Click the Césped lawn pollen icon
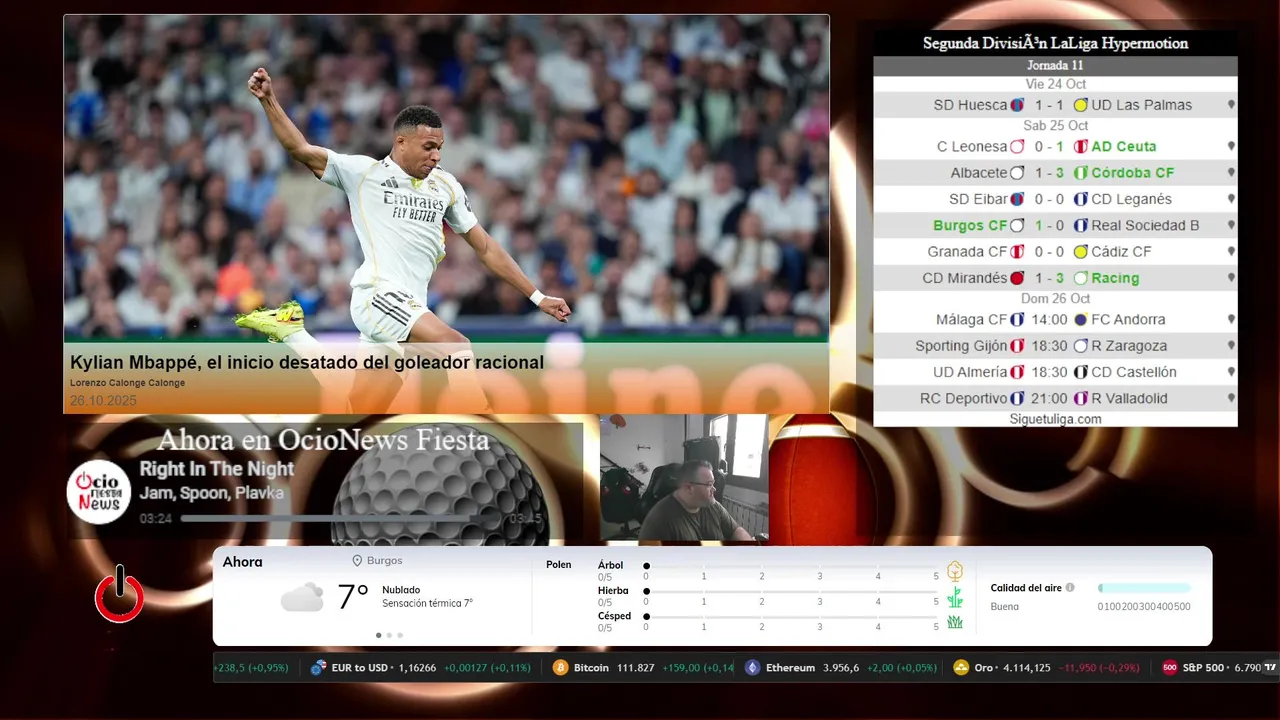 [955, 622]
